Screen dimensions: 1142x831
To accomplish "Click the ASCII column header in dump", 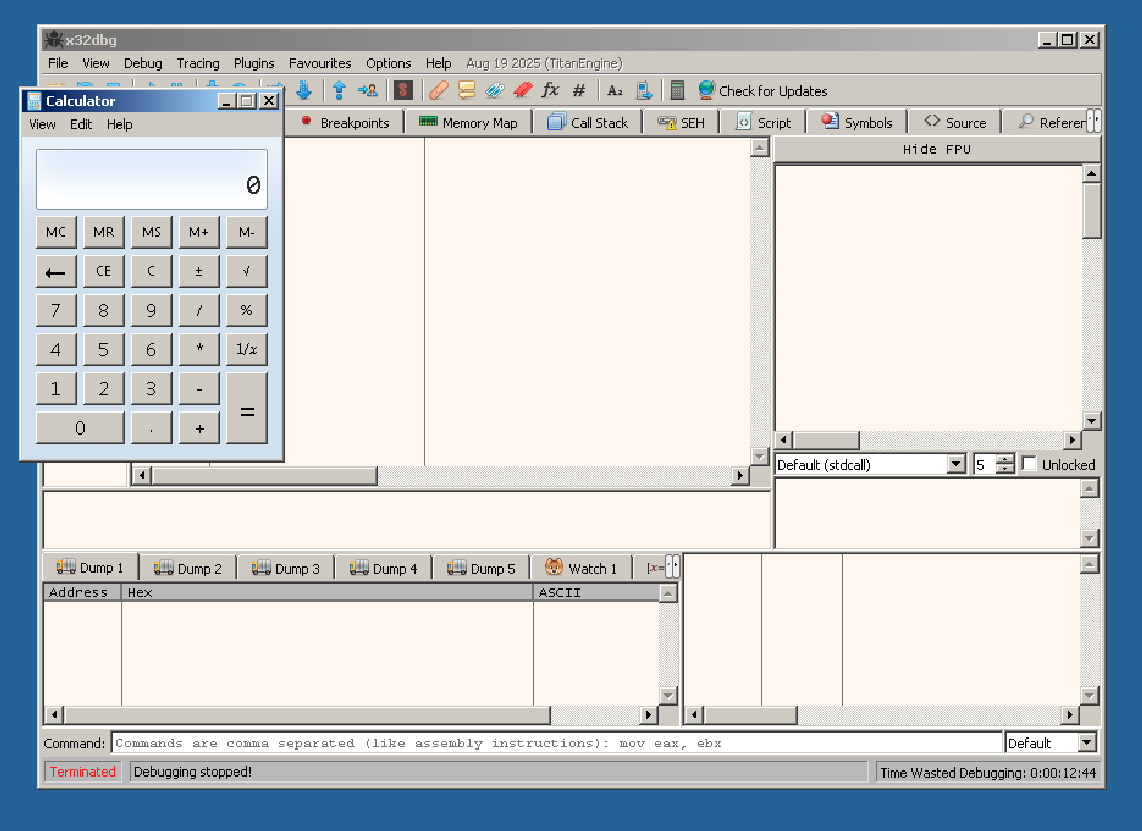I will point(596,592).
